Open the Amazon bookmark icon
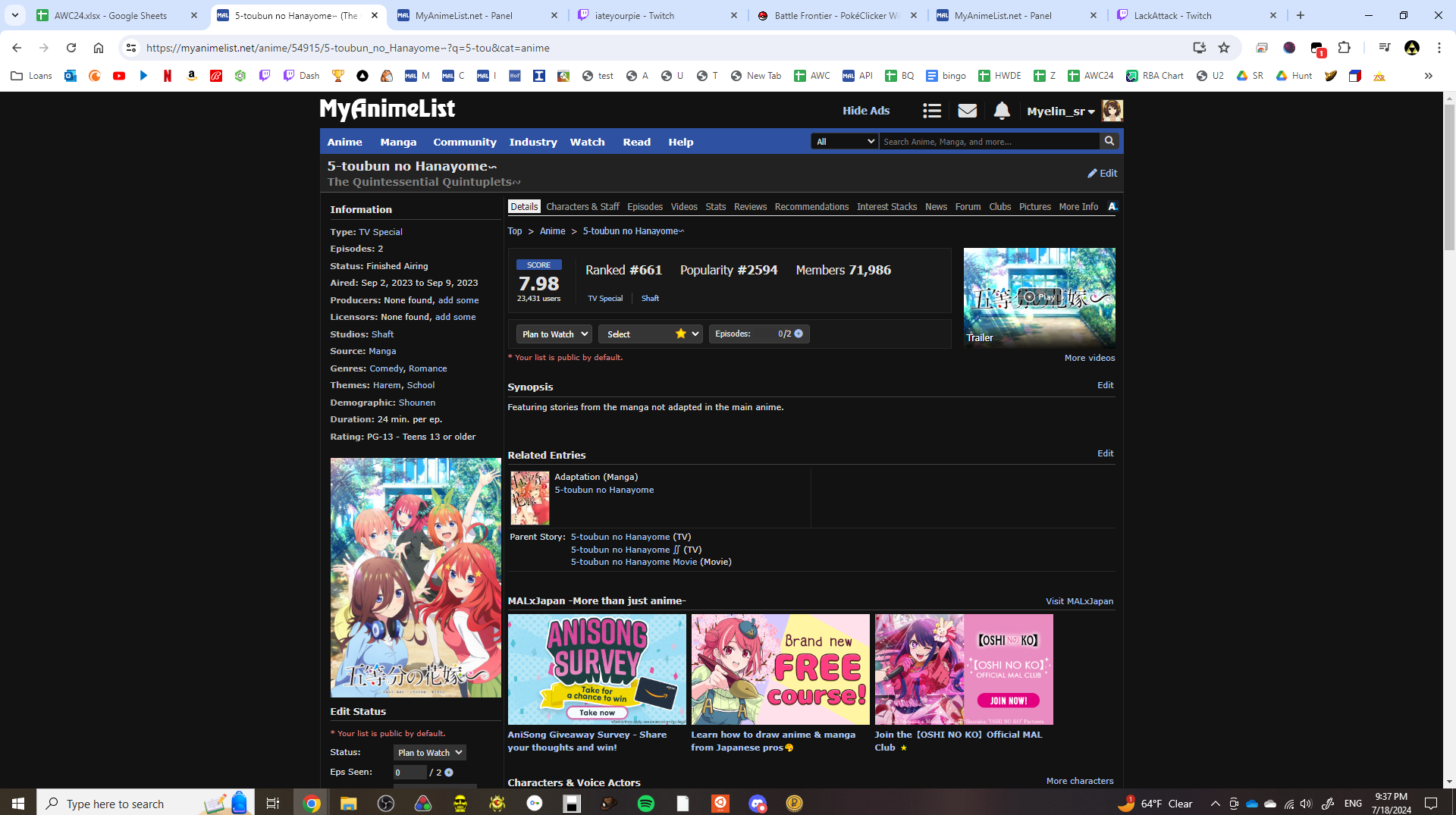This screenshot has height=815, width=1456. (192, 76)
